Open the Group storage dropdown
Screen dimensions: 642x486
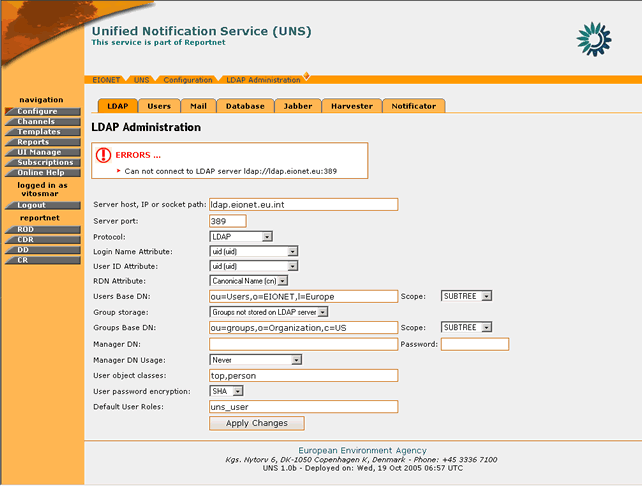coord(269,312)
